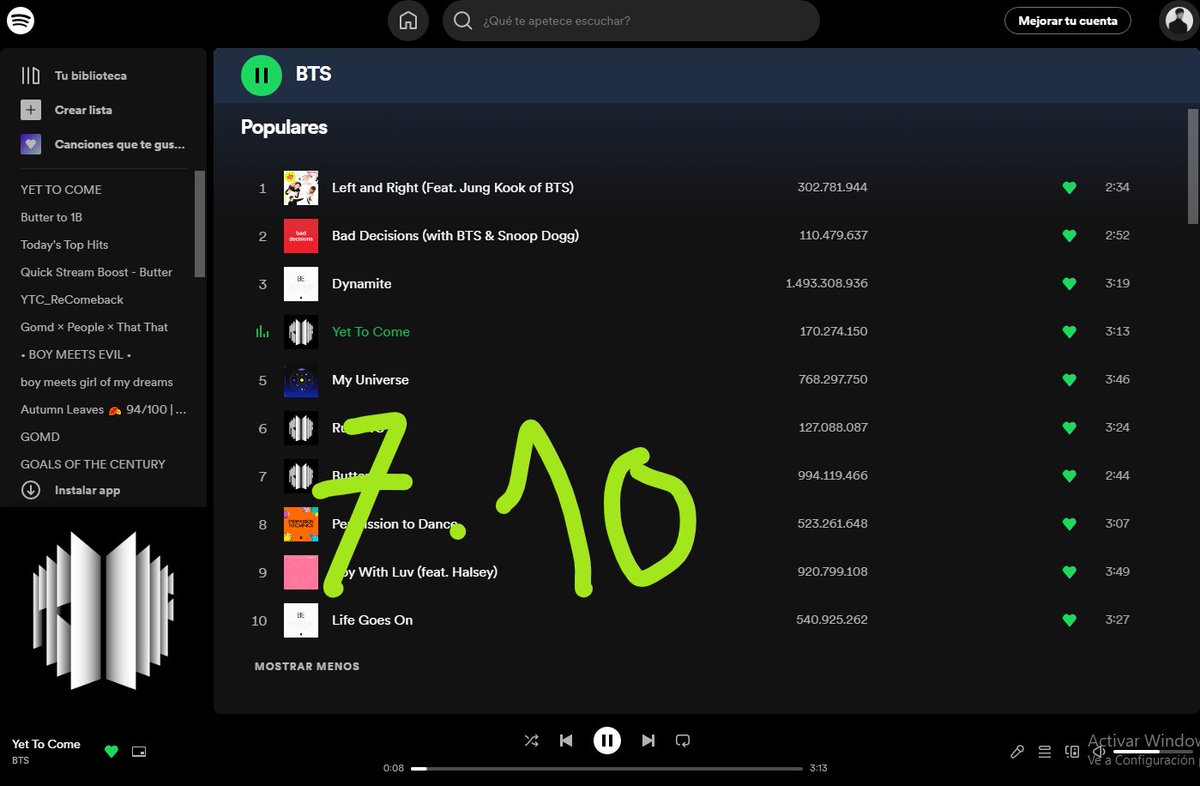This screenshot has width=1200, height=786.
Task: Skip to the previous track
Action: tap(566, 741)
